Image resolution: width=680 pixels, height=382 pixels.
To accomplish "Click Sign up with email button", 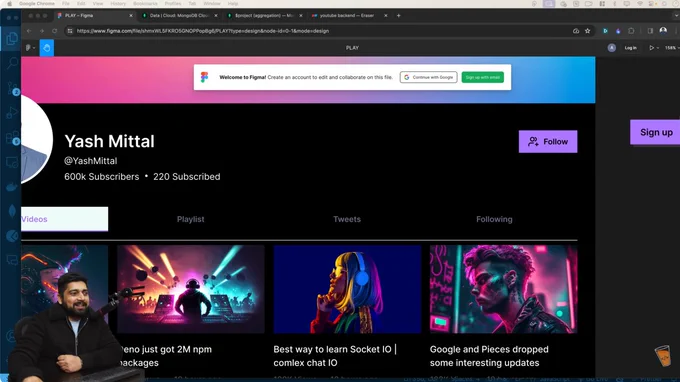I will 483,77.
